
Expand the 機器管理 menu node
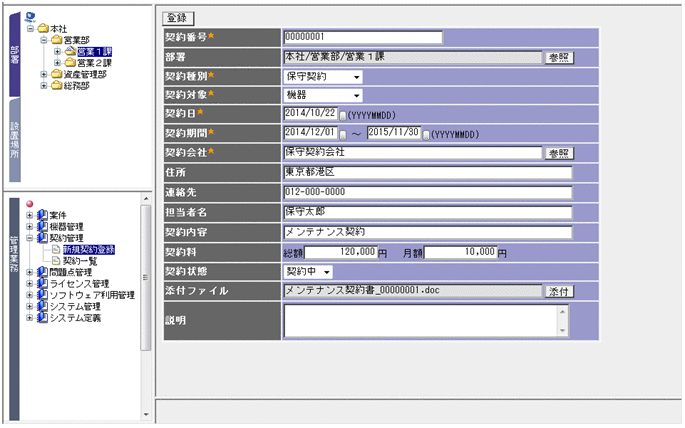coord(29,226)
